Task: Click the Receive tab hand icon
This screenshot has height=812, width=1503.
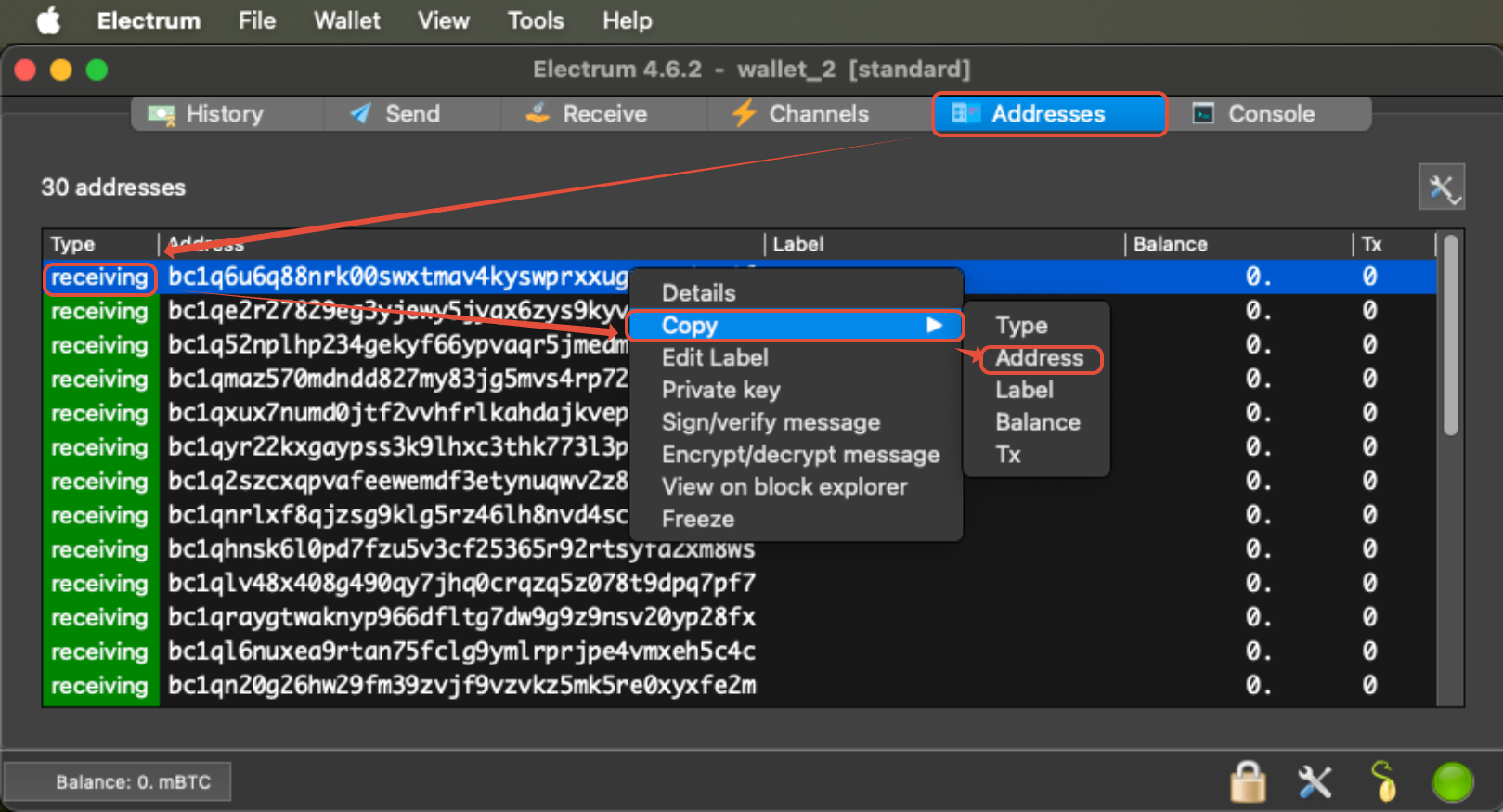Action: point(538,114)
